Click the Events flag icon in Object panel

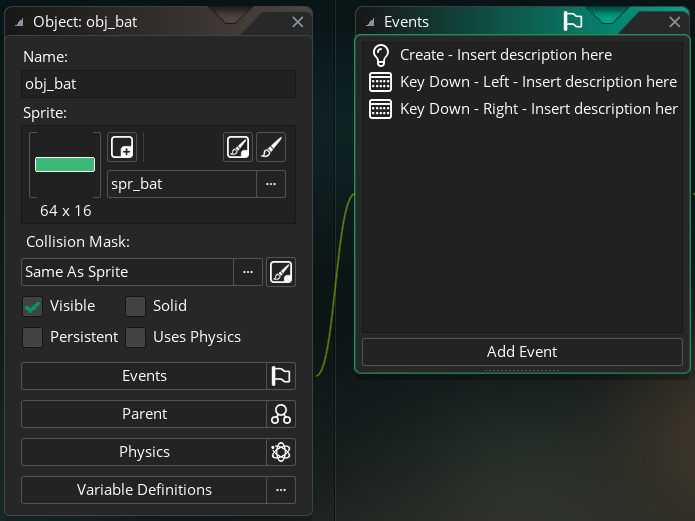click(281, 376)
